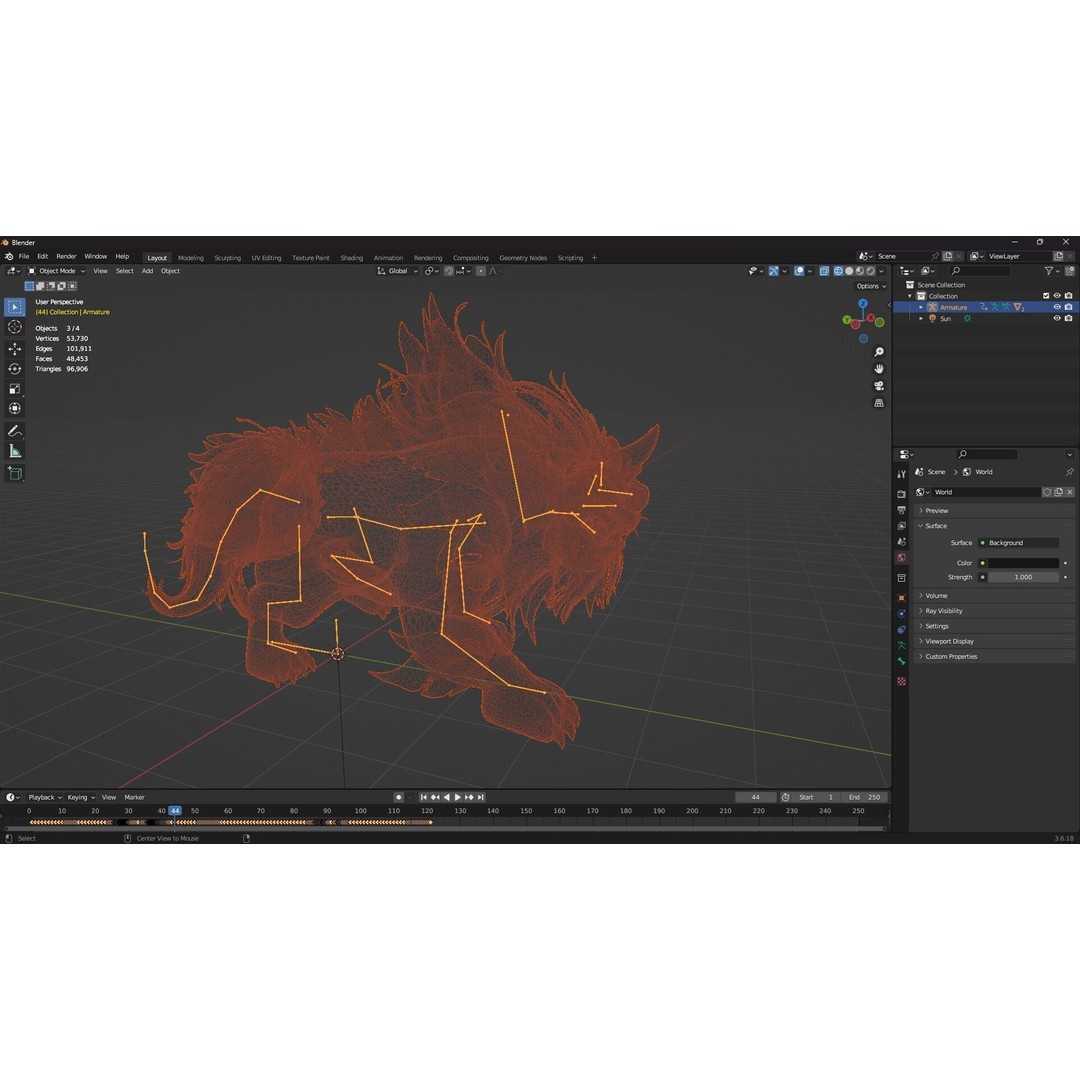
Task: Disable Armature in renders camera icon
Action: [x=1068, y=307]
